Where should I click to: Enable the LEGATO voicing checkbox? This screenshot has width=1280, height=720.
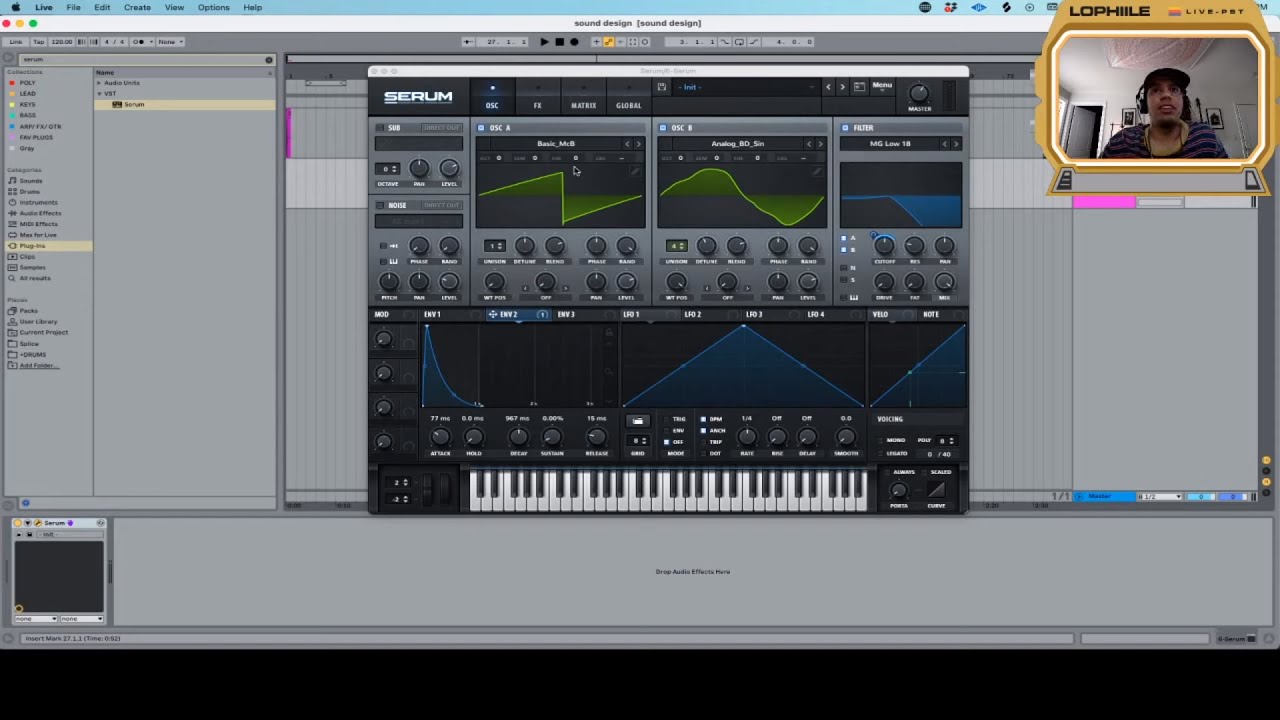point(881,453)
